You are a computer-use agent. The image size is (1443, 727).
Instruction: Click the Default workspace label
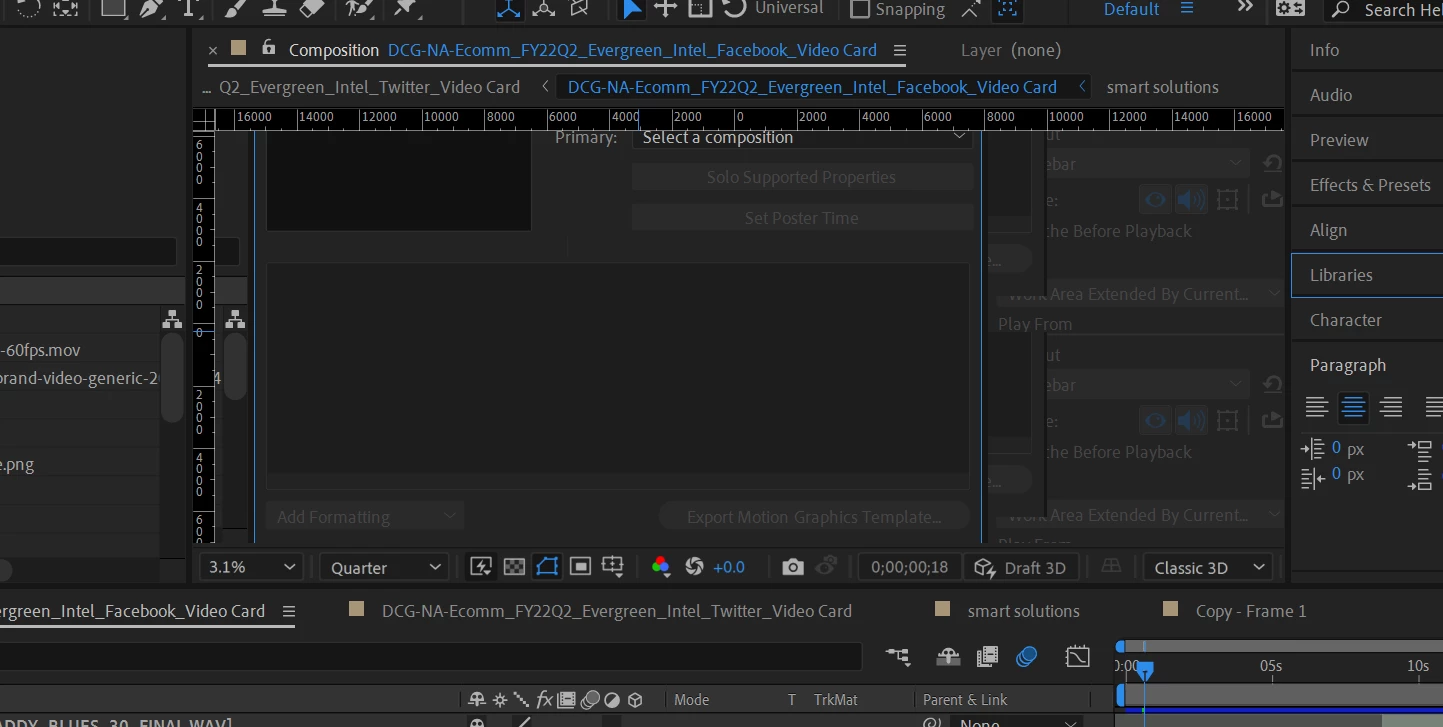tap(1132, 9)
